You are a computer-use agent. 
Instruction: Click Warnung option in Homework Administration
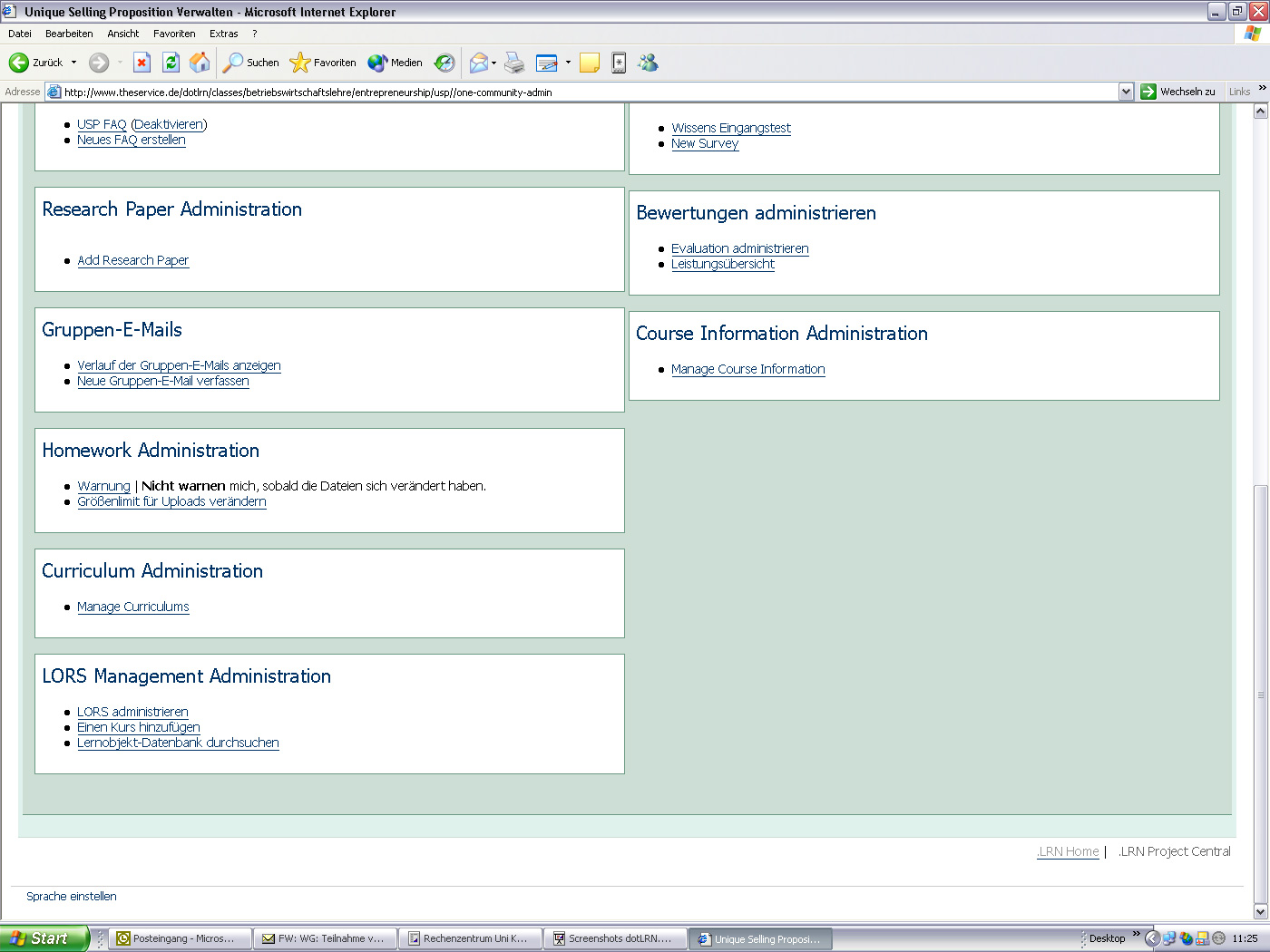tap(103, 485)
